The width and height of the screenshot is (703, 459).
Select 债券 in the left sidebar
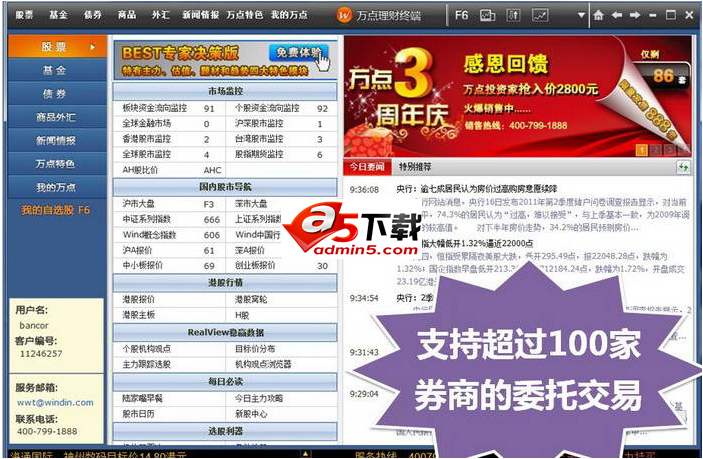tap(57, 94)
